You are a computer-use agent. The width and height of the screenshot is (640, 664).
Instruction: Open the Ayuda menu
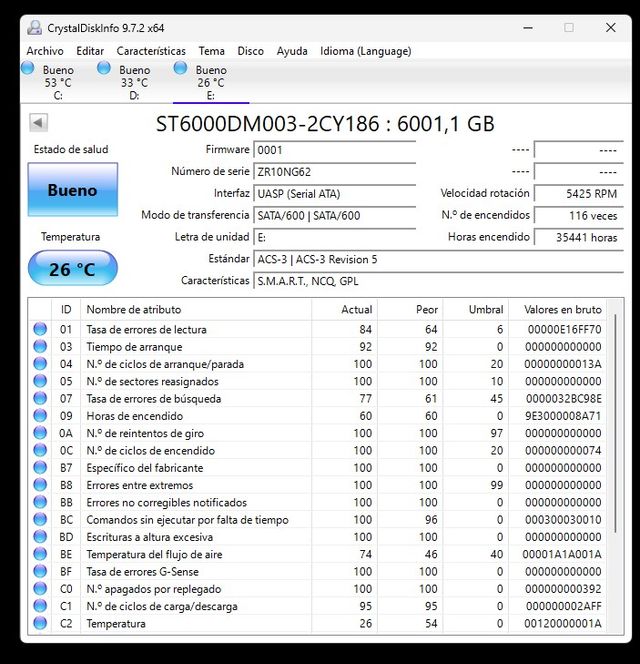[x=292, y=51]
